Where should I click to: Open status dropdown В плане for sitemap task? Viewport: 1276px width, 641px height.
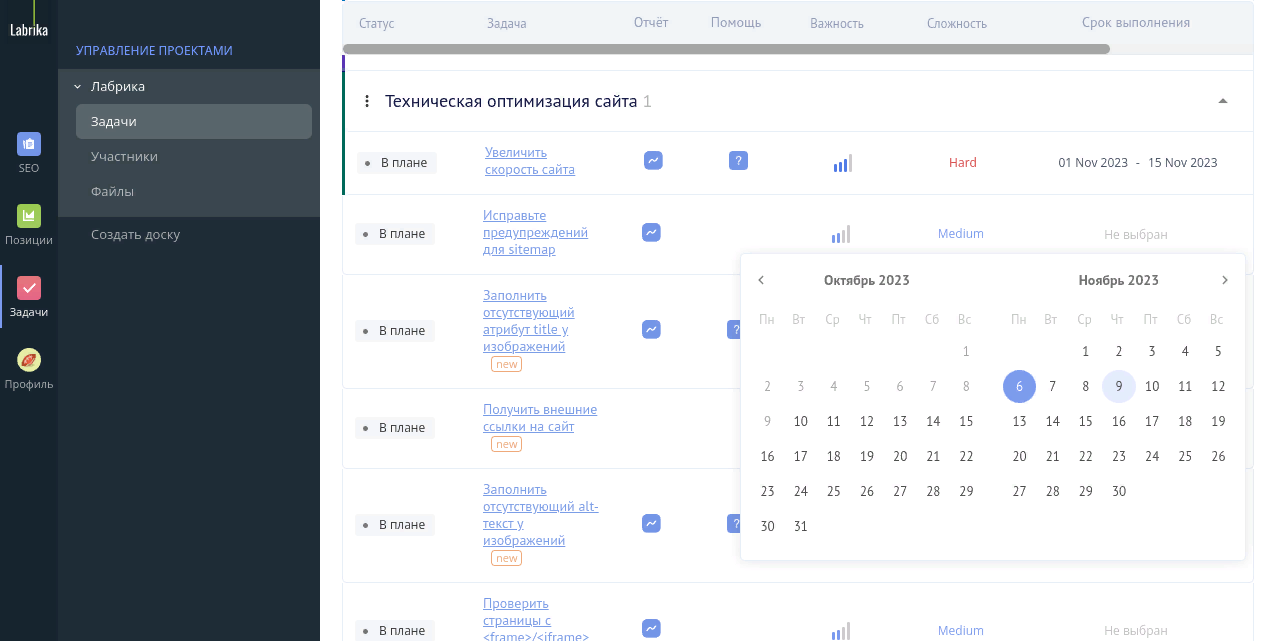point(395,234)
